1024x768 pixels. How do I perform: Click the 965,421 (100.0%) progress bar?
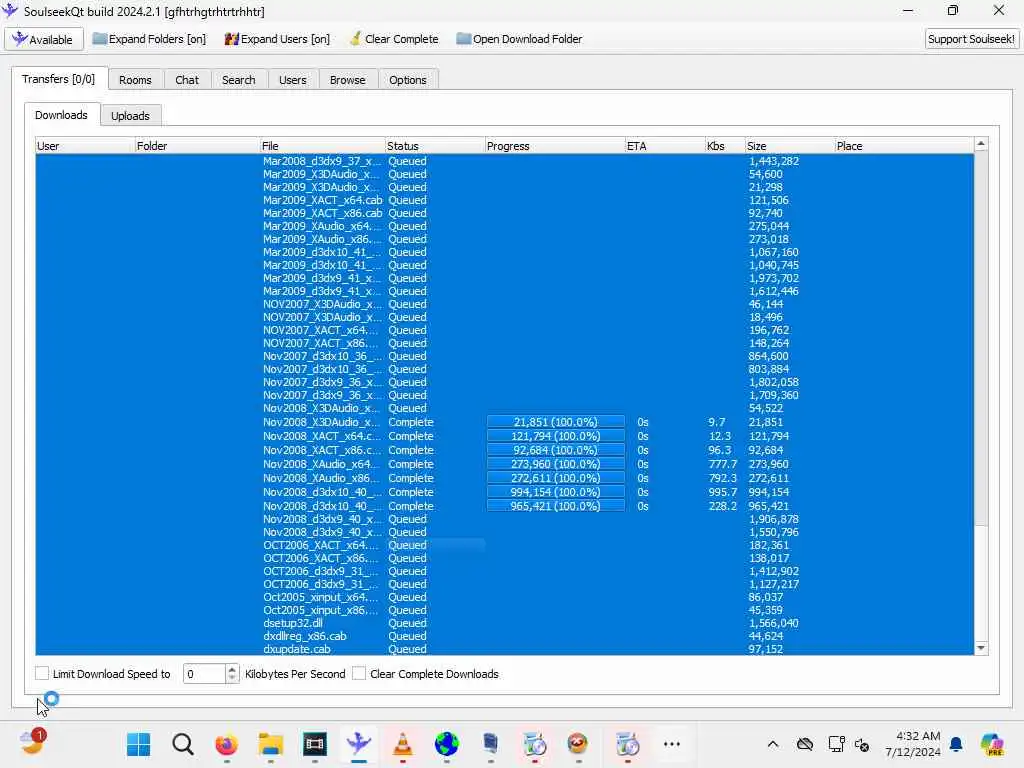coord(556,506)
